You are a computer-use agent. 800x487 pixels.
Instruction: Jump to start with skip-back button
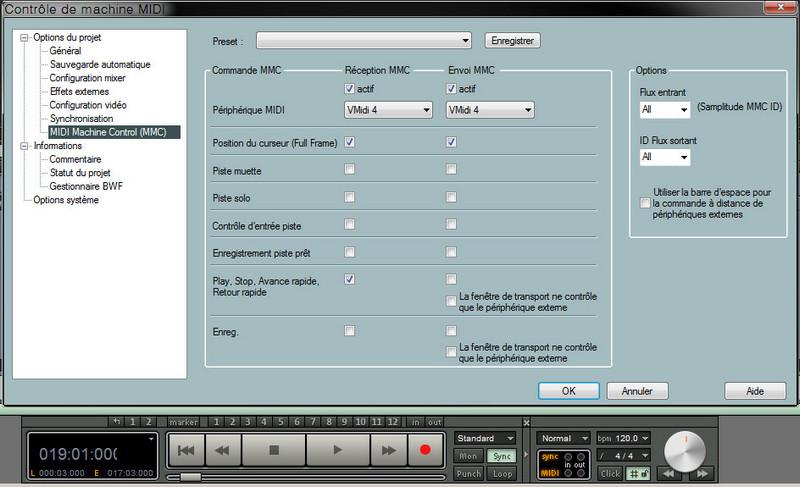pos(186,451)
